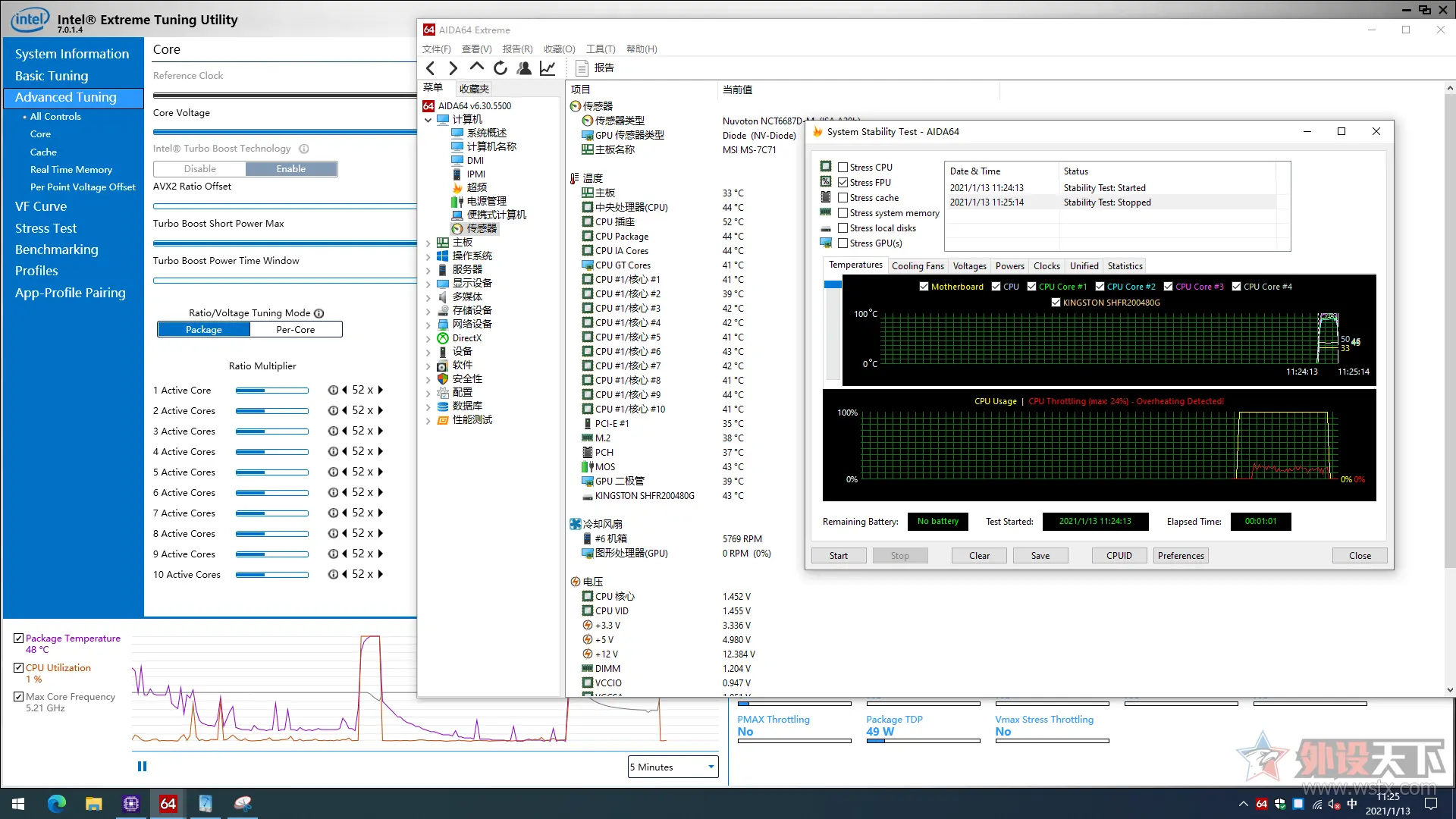This screenshot has width=1456, height=819.
Task: Switch to Voltages tab
Action: 969,266
